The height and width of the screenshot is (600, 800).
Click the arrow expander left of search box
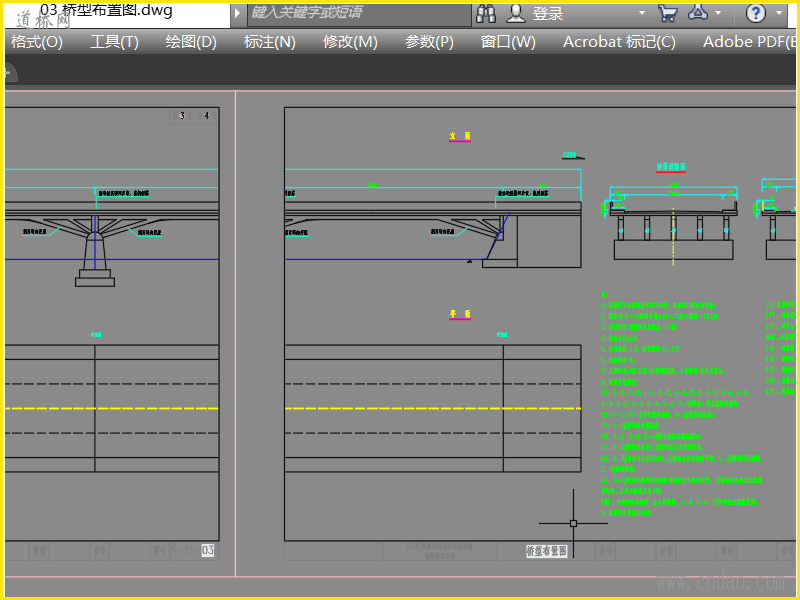[x=237, y=14]
